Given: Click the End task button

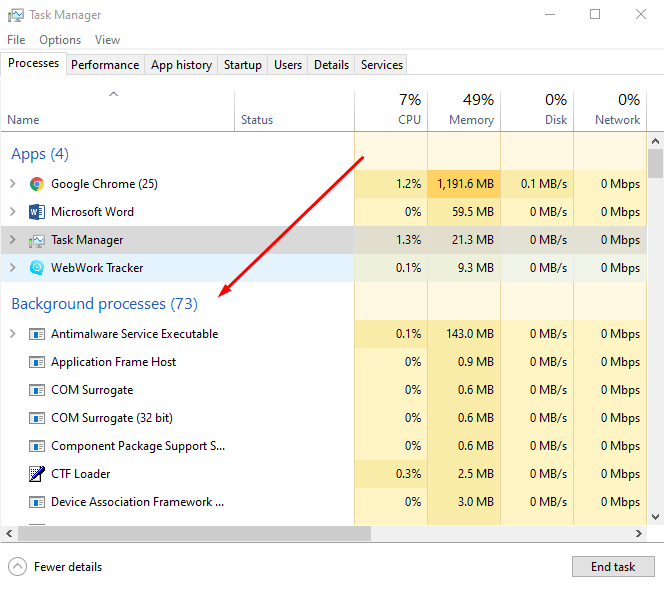Looking at the screenshot, I should pos(613,567).
